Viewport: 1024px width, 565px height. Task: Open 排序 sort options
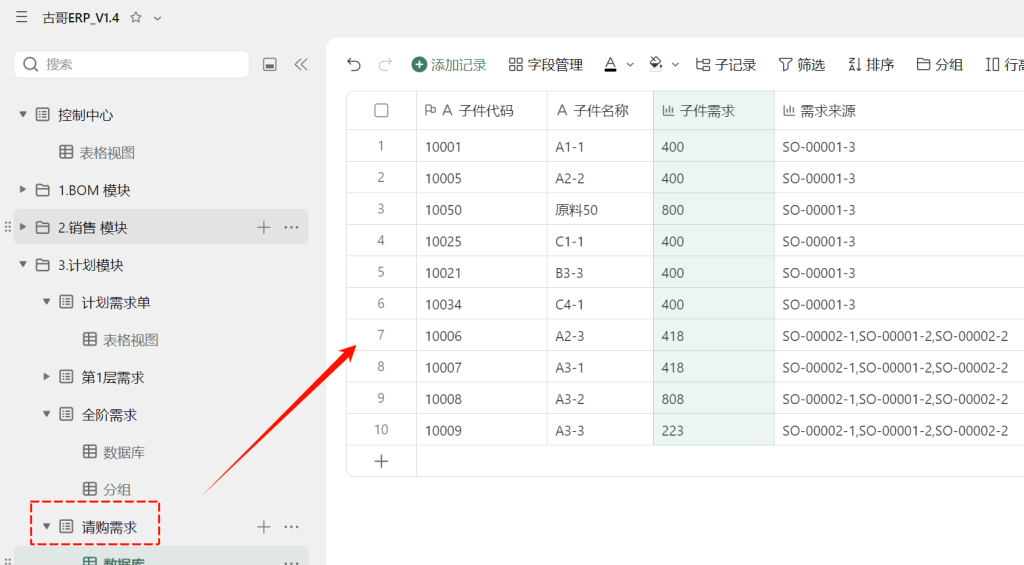[x=871, y=65]
